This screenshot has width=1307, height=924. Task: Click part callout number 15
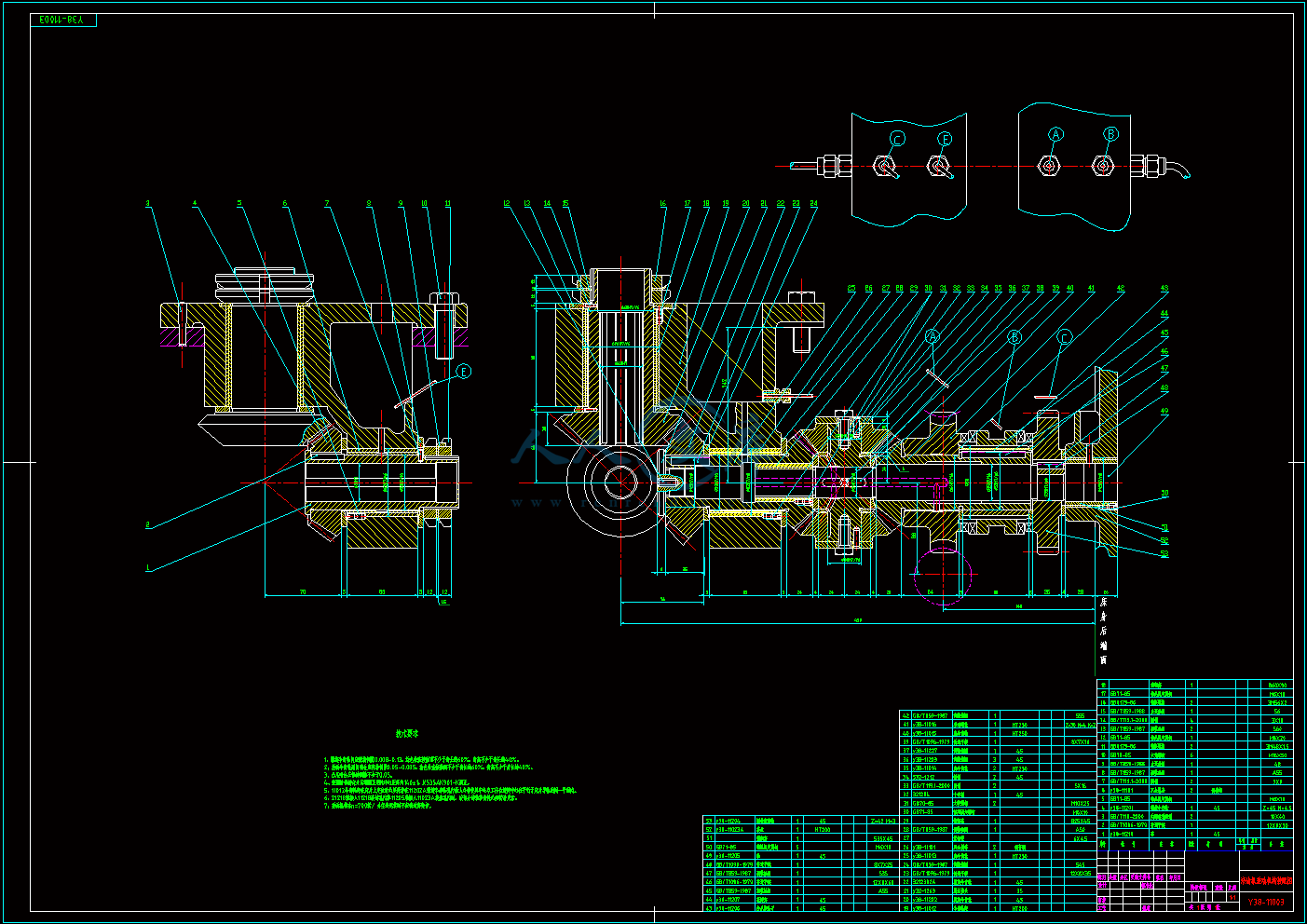pyautogui.click(x=565, y=204)
